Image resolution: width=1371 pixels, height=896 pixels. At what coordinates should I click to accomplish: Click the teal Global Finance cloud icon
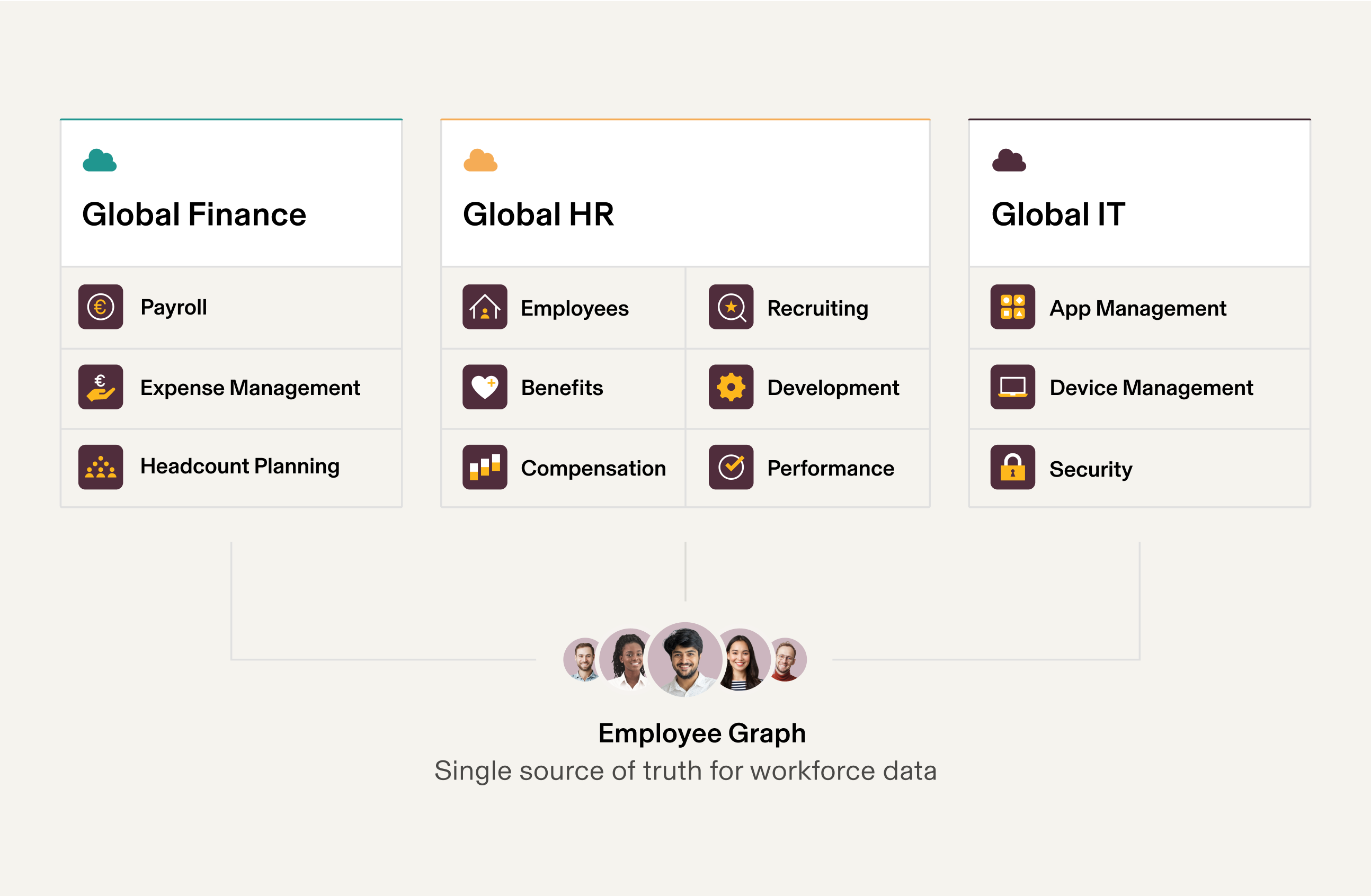pyautogui.click(x=100, y=160)
